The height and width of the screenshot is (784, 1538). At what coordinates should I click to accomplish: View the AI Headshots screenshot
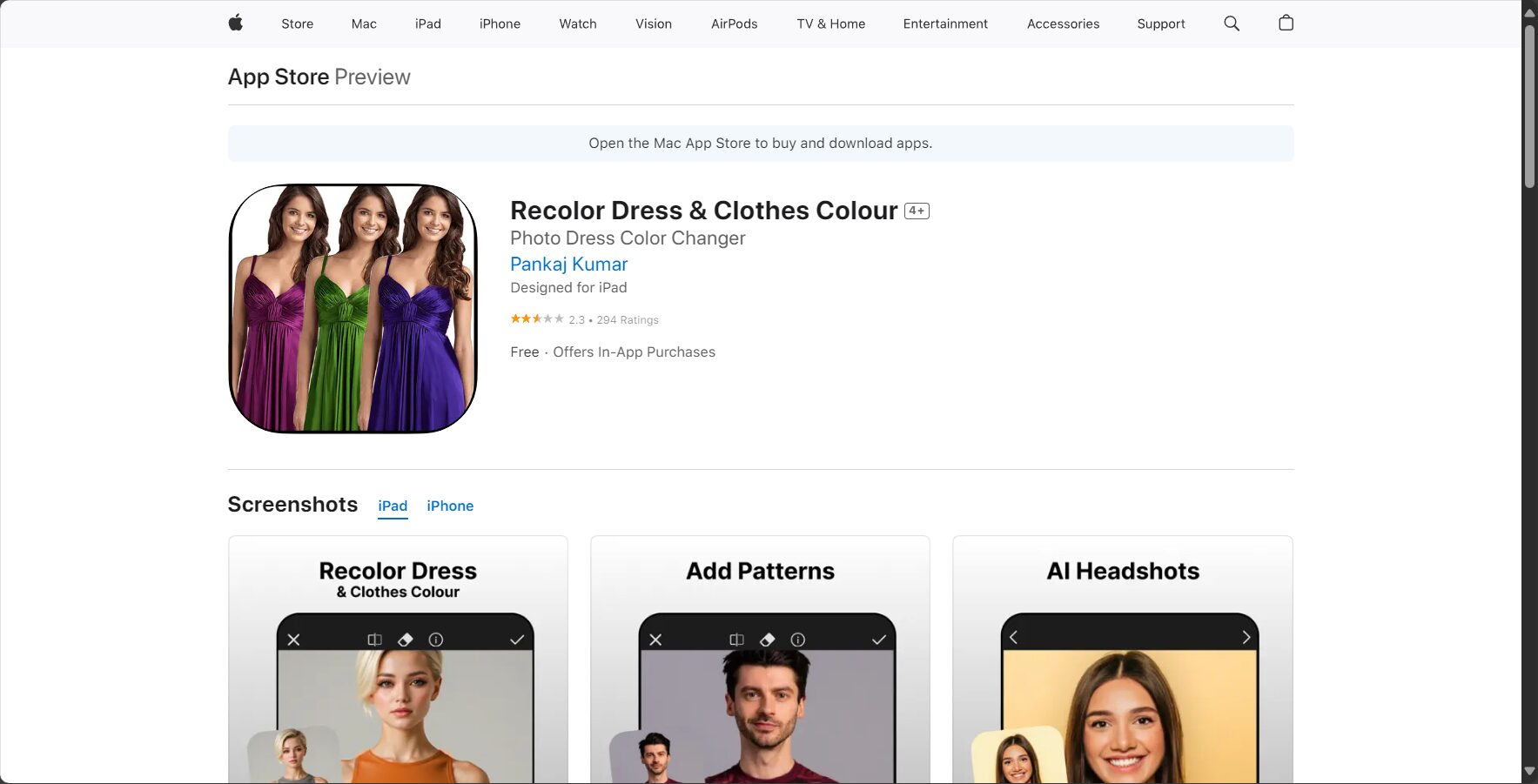(1123, 660)
